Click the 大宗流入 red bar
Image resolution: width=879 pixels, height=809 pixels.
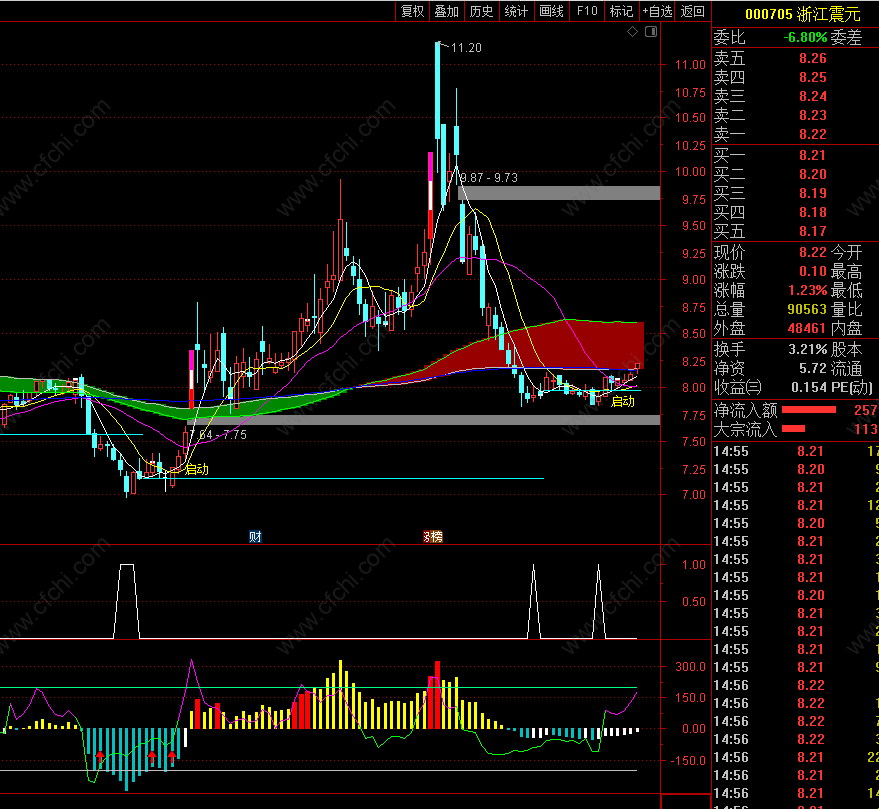tap(793, 429)
